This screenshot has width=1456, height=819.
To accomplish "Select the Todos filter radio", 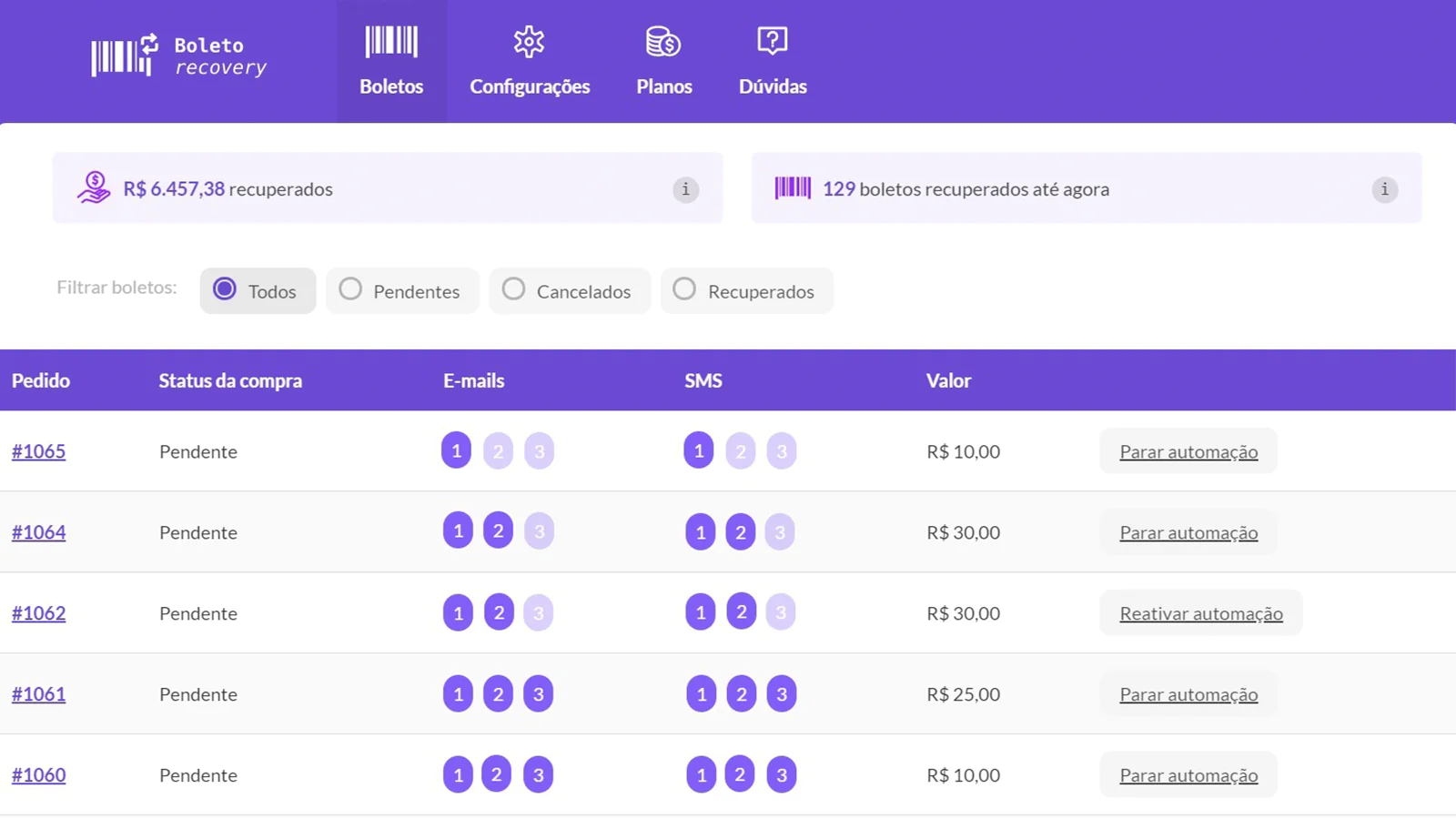I will point(225,289).
